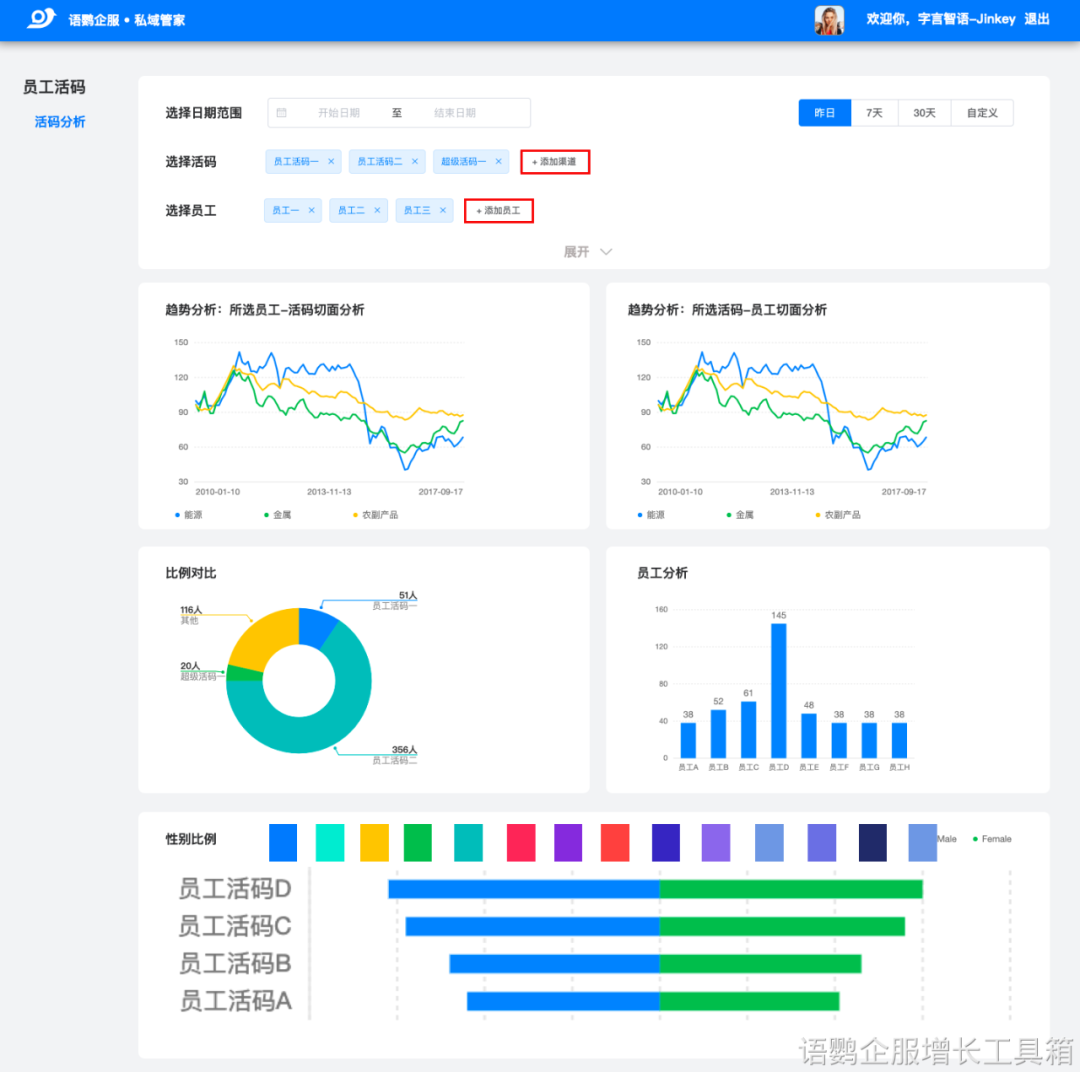Click the 添加员工 button

point(499,211)
